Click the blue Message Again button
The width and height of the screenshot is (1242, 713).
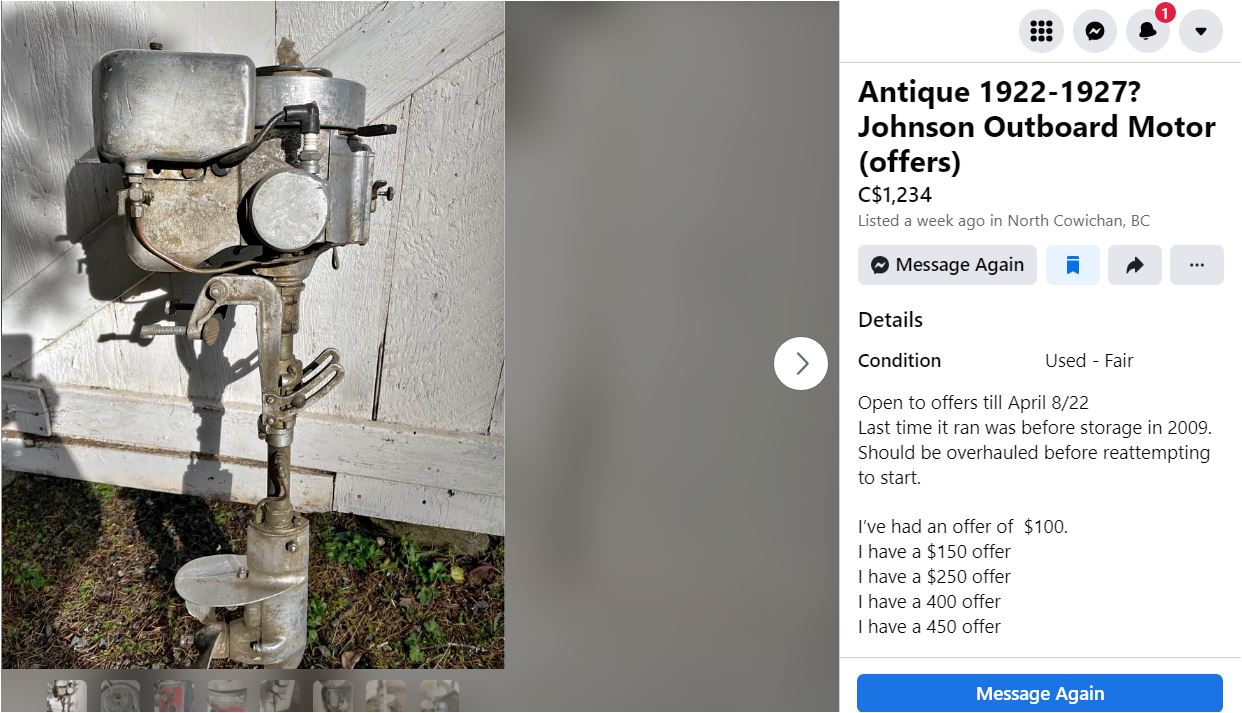[x=1040, y=693]
